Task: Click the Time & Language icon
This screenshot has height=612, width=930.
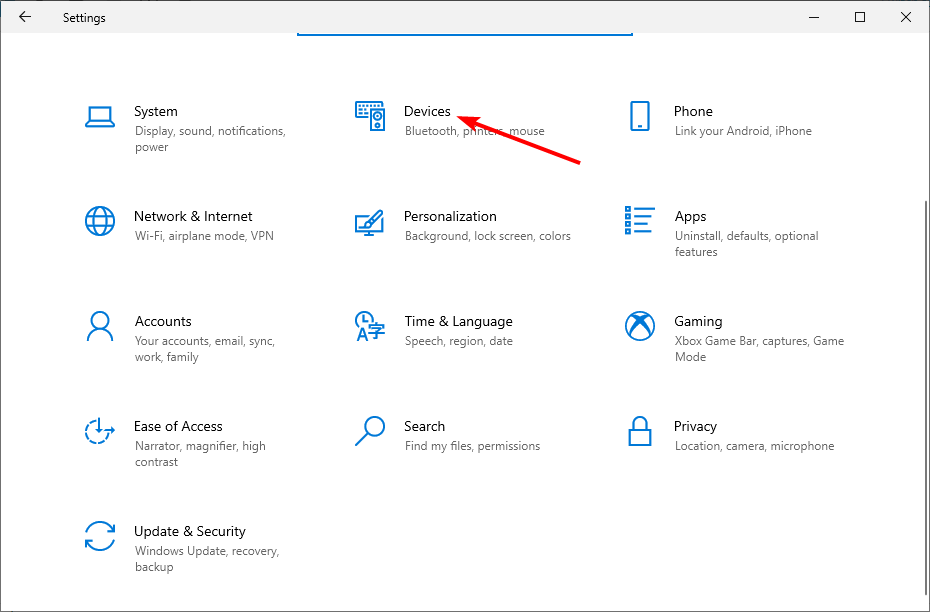Action: [x=370, y=326]
